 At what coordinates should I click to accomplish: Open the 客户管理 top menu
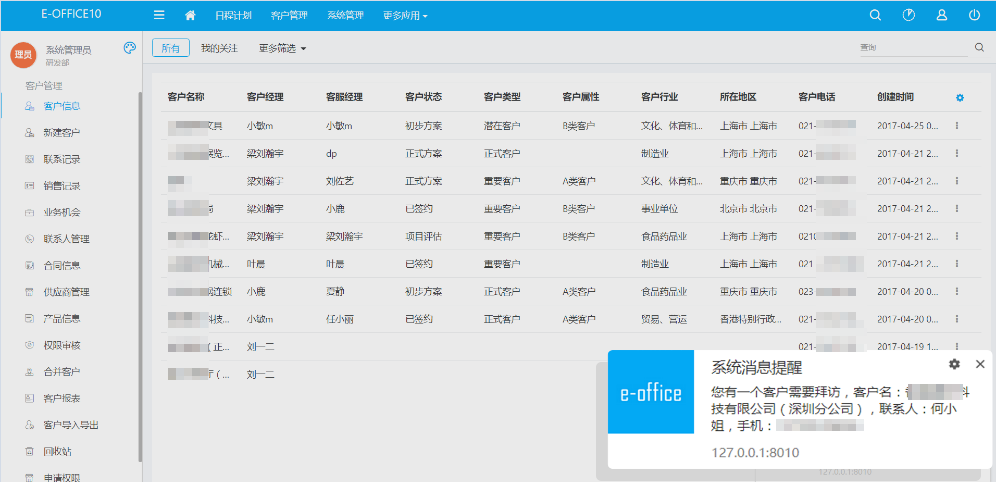pos(289,15)
